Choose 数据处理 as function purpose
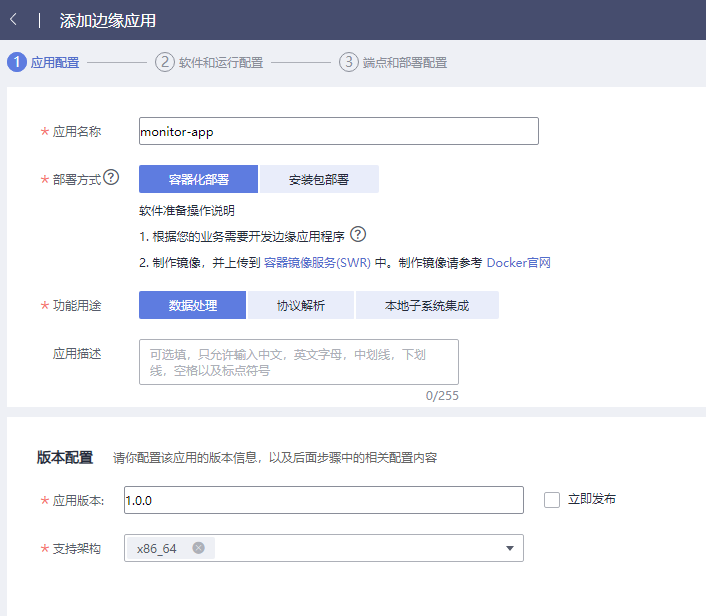This screenshot has height=616, width=706. point(192,306)
